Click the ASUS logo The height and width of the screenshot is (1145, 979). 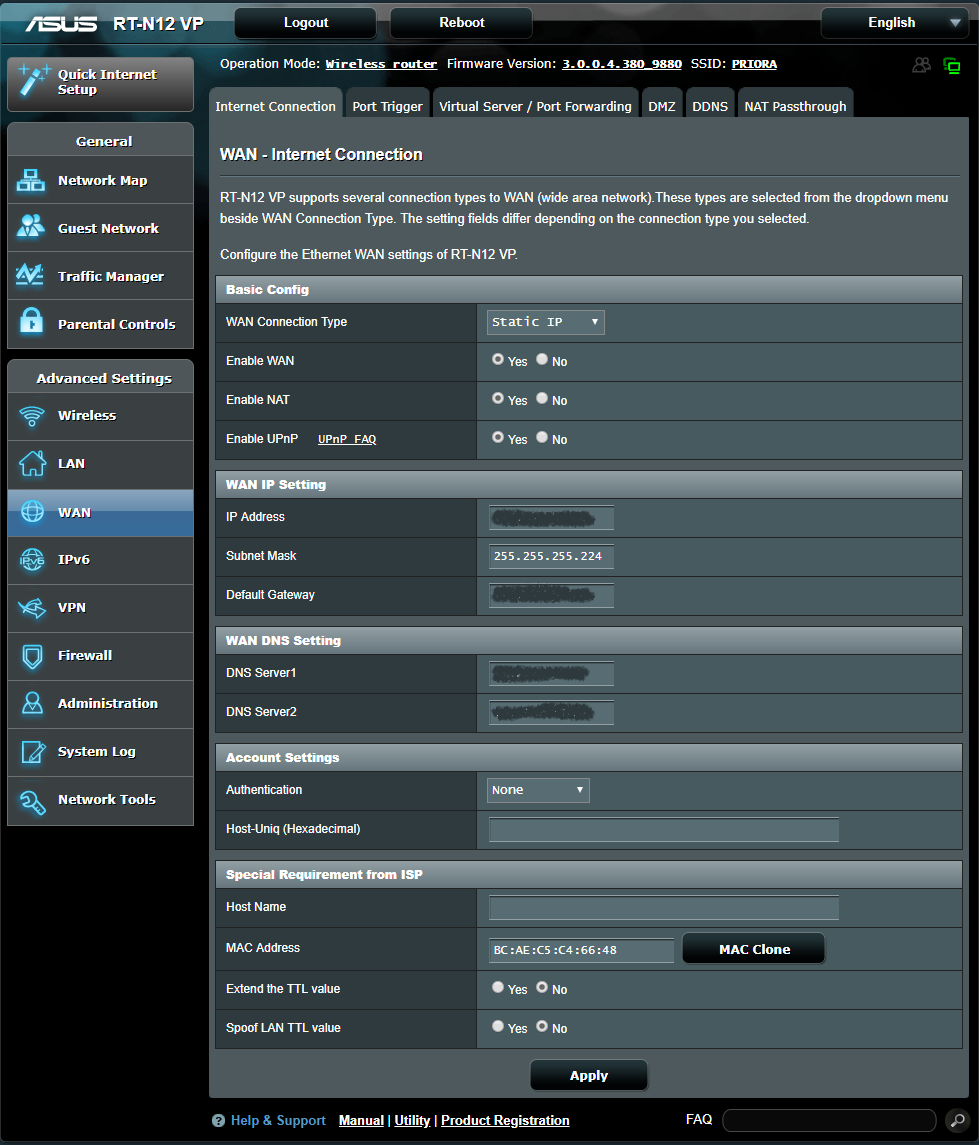(x=61, y=24)
